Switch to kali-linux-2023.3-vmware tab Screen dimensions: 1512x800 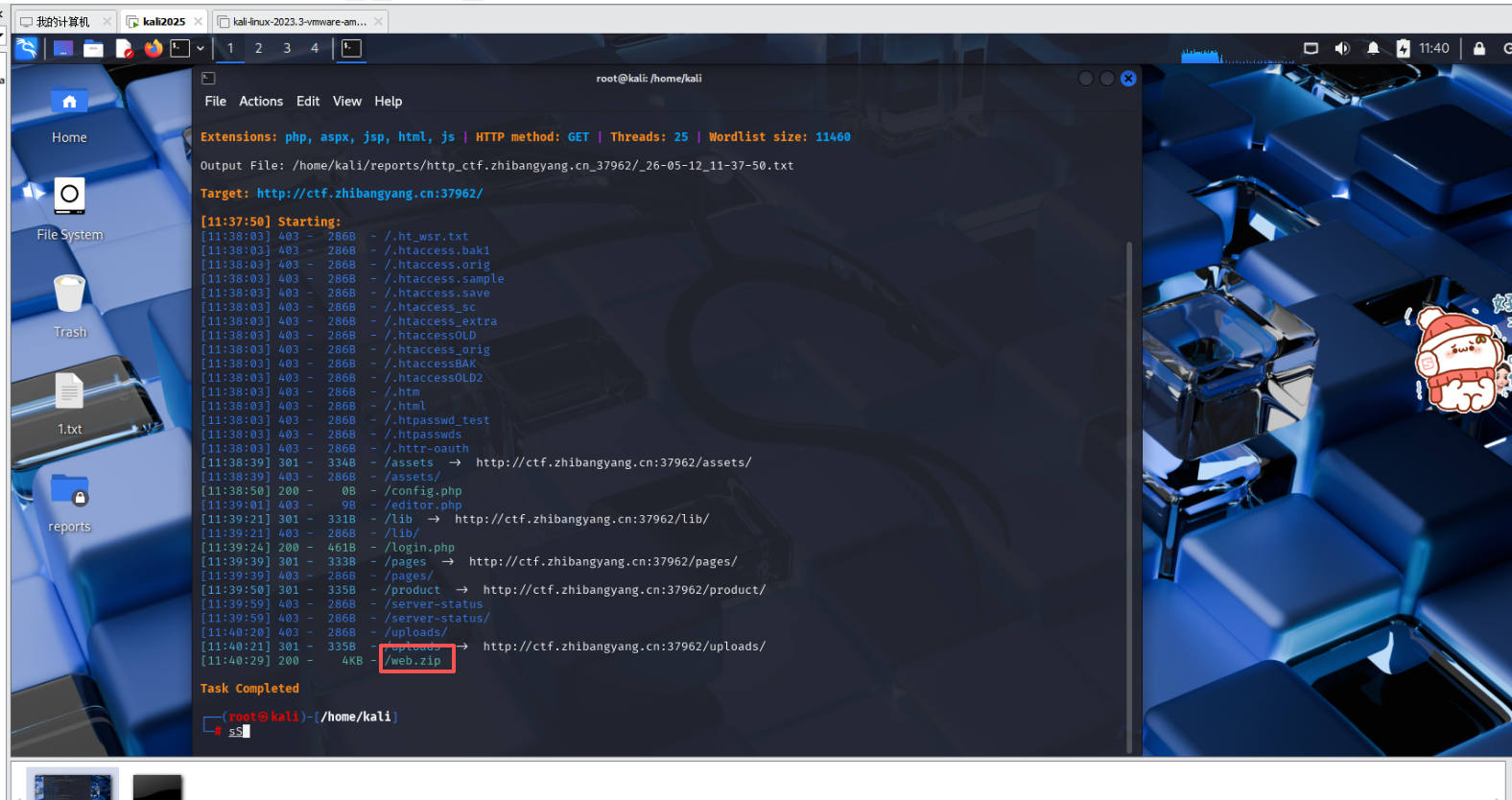[x=298, y=21]
